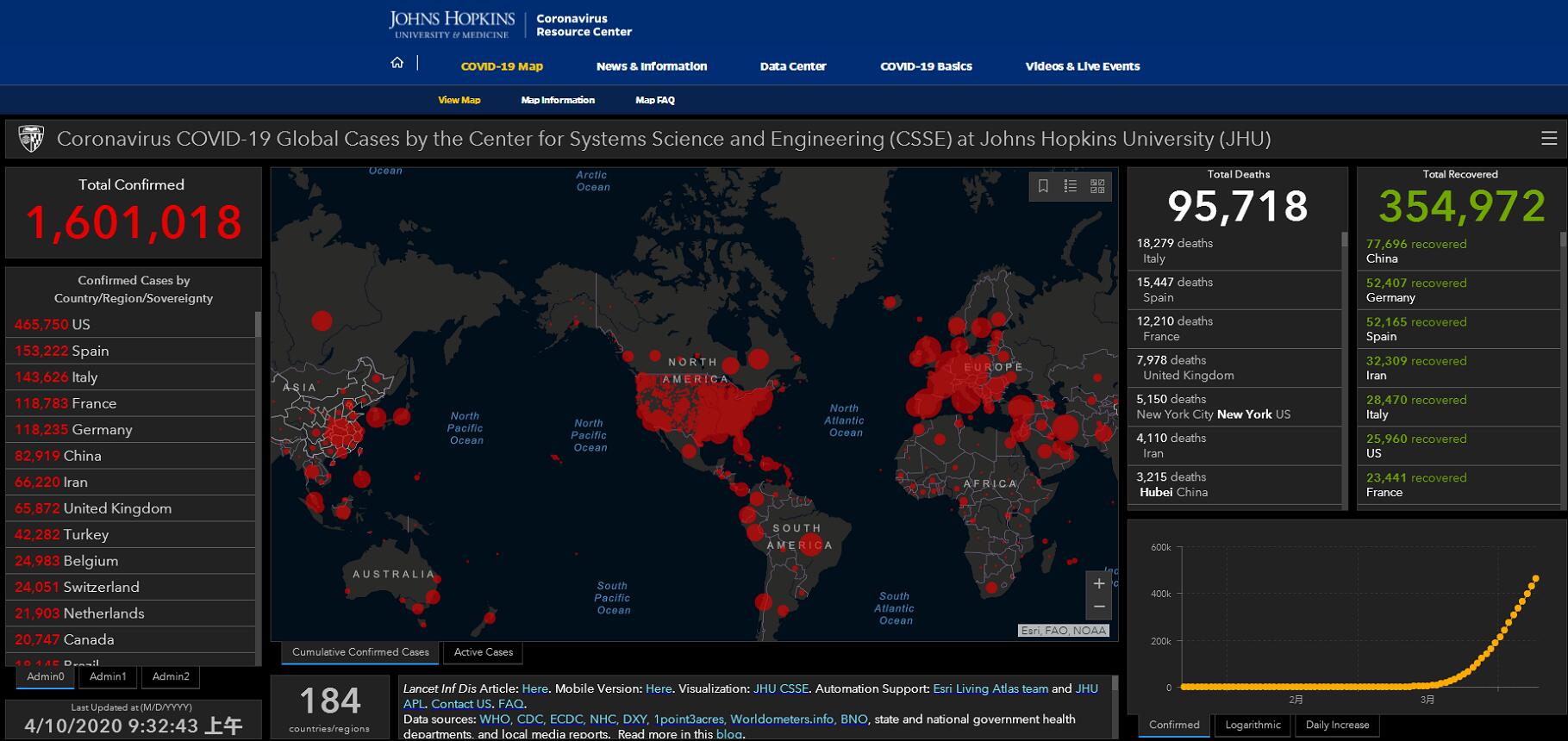Switch map to Active Cases view
This screenshot has height=741, width=1568.
(x=483, y=652)
